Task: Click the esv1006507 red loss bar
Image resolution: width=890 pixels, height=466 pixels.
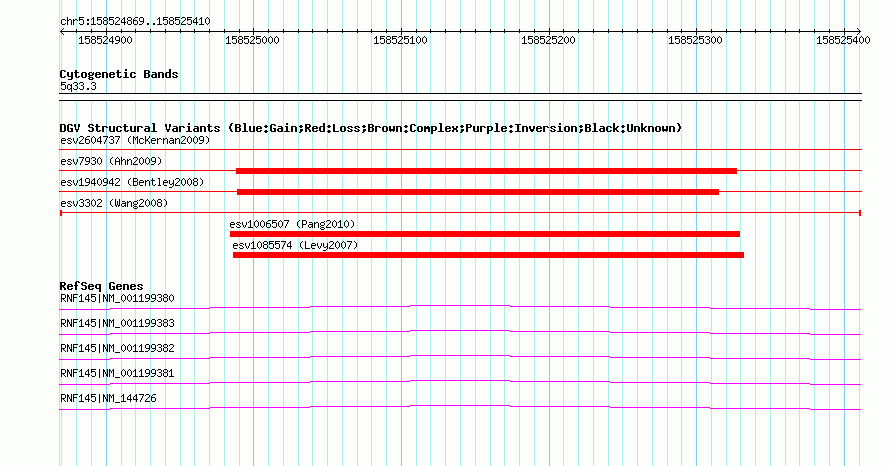Action: pyautogui.click(x=485, y=234)
